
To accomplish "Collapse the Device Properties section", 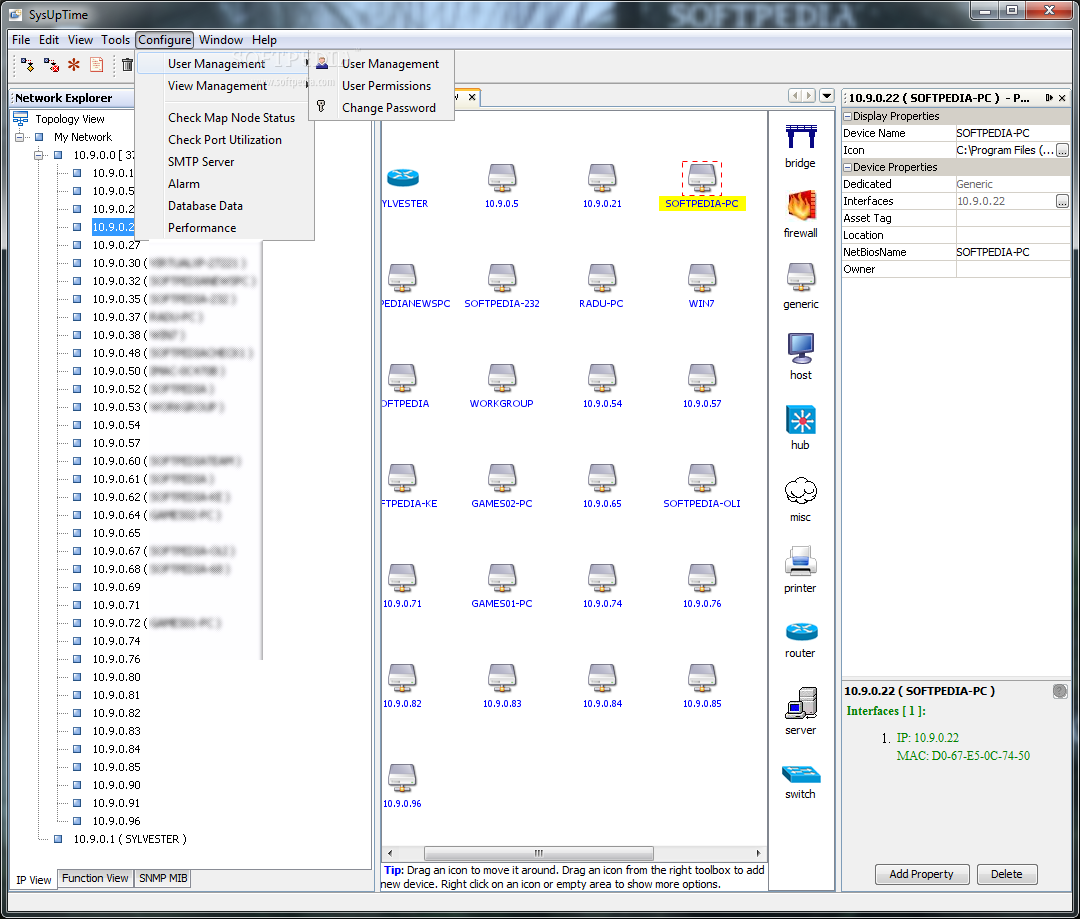I will click(x=848, y=167).
